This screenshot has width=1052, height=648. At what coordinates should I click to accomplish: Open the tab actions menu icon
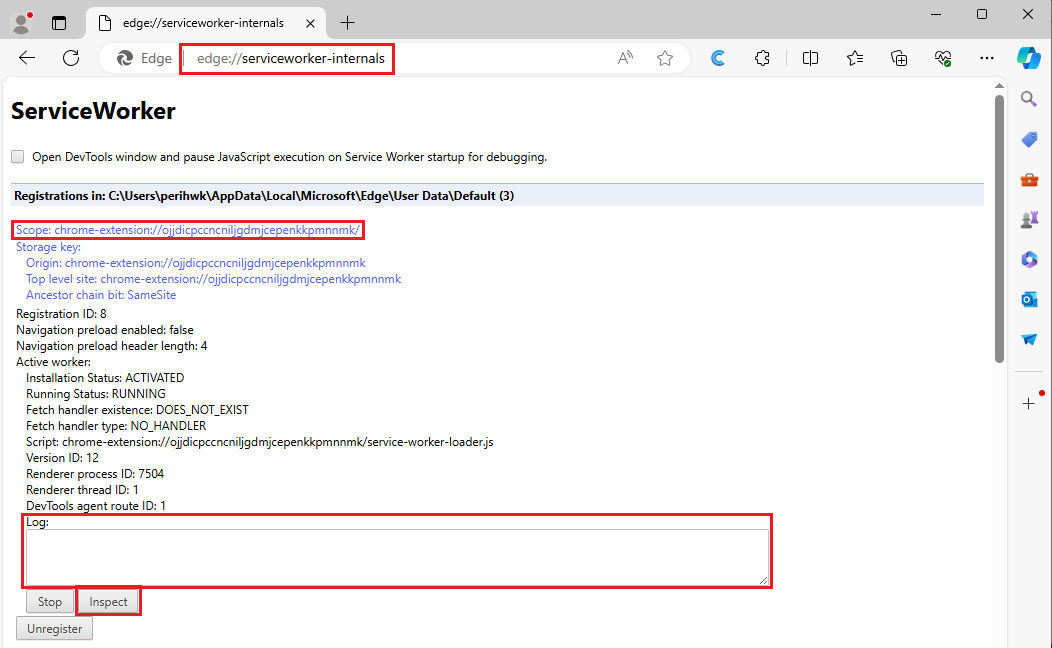[x=59, y=23]
